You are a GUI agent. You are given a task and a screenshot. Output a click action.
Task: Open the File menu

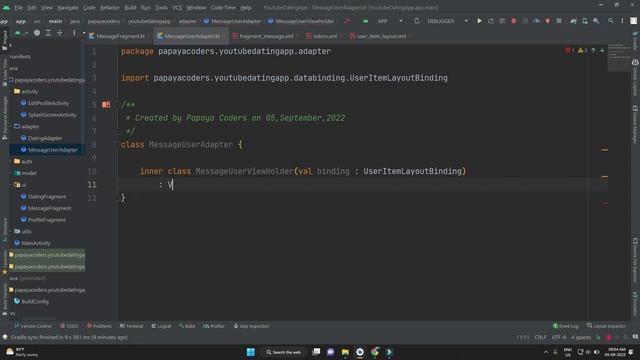coord(19,7)
